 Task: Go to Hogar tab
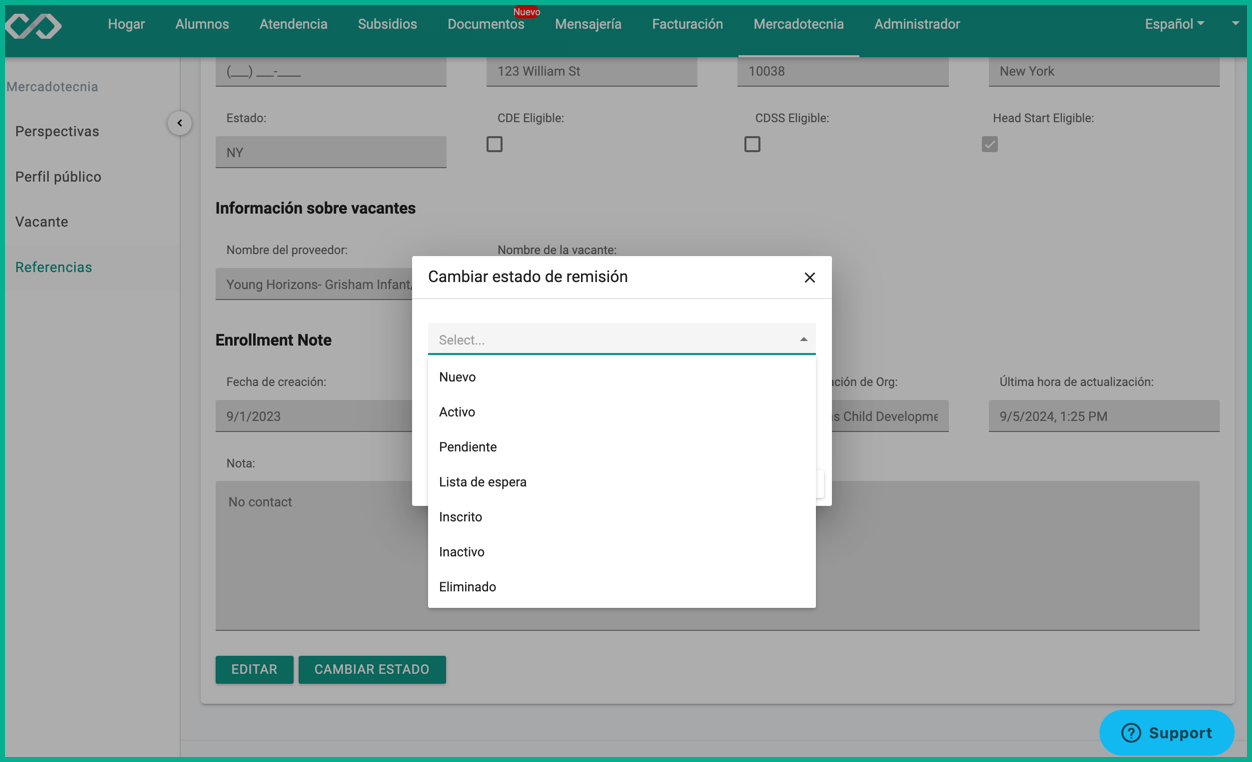pos(126,24)
